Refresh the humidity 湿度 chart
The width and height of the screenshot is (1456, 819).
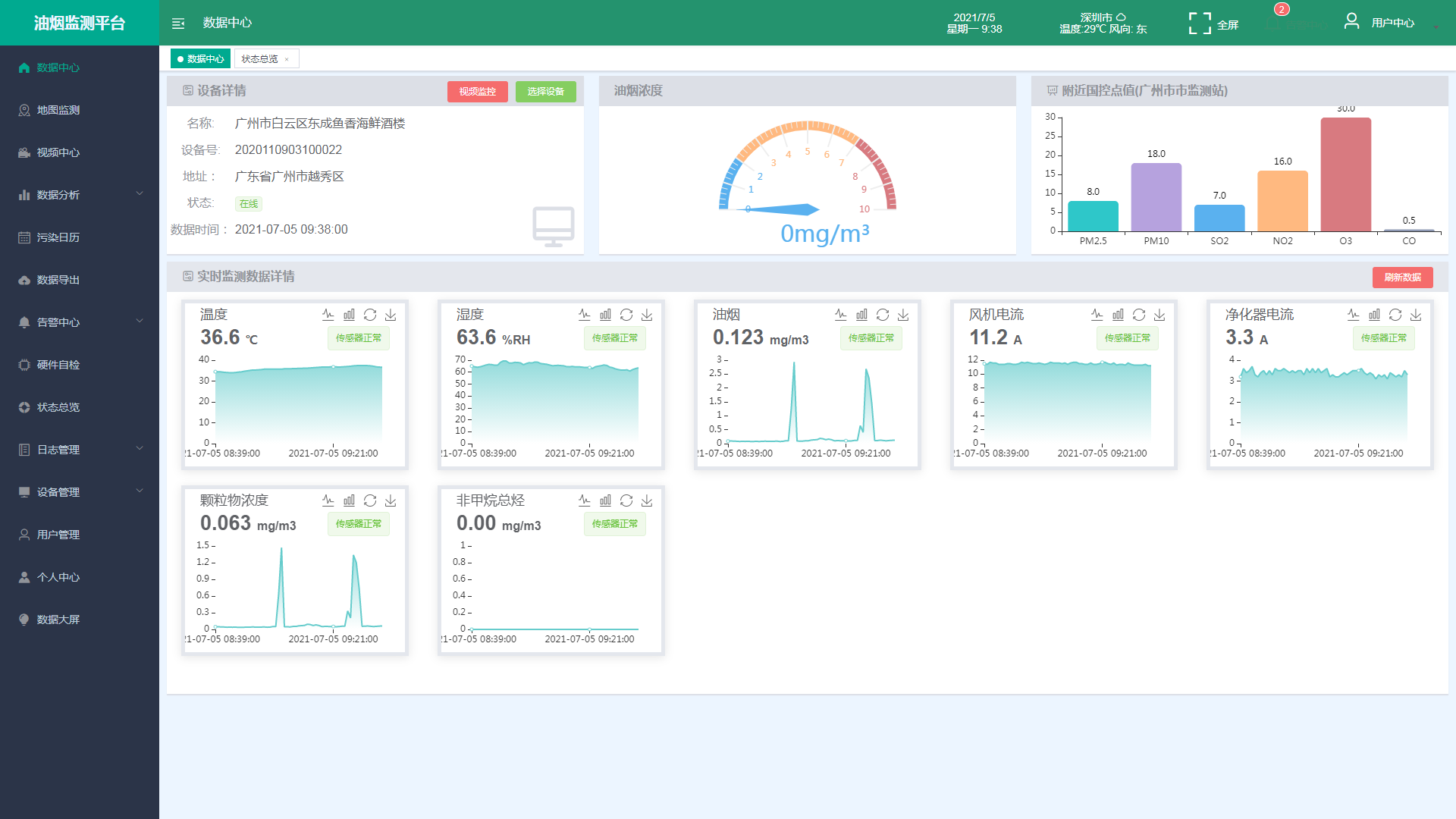click(626, 314)
